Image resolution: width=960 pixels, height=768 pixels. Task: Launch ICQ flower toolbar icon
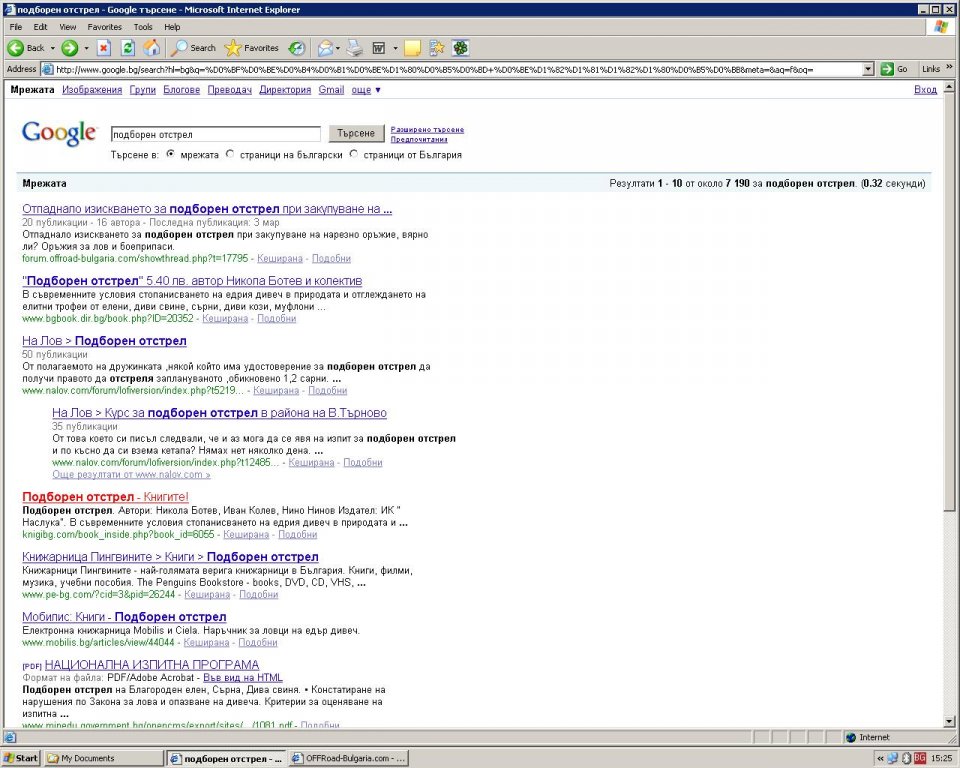coord(460,48)
